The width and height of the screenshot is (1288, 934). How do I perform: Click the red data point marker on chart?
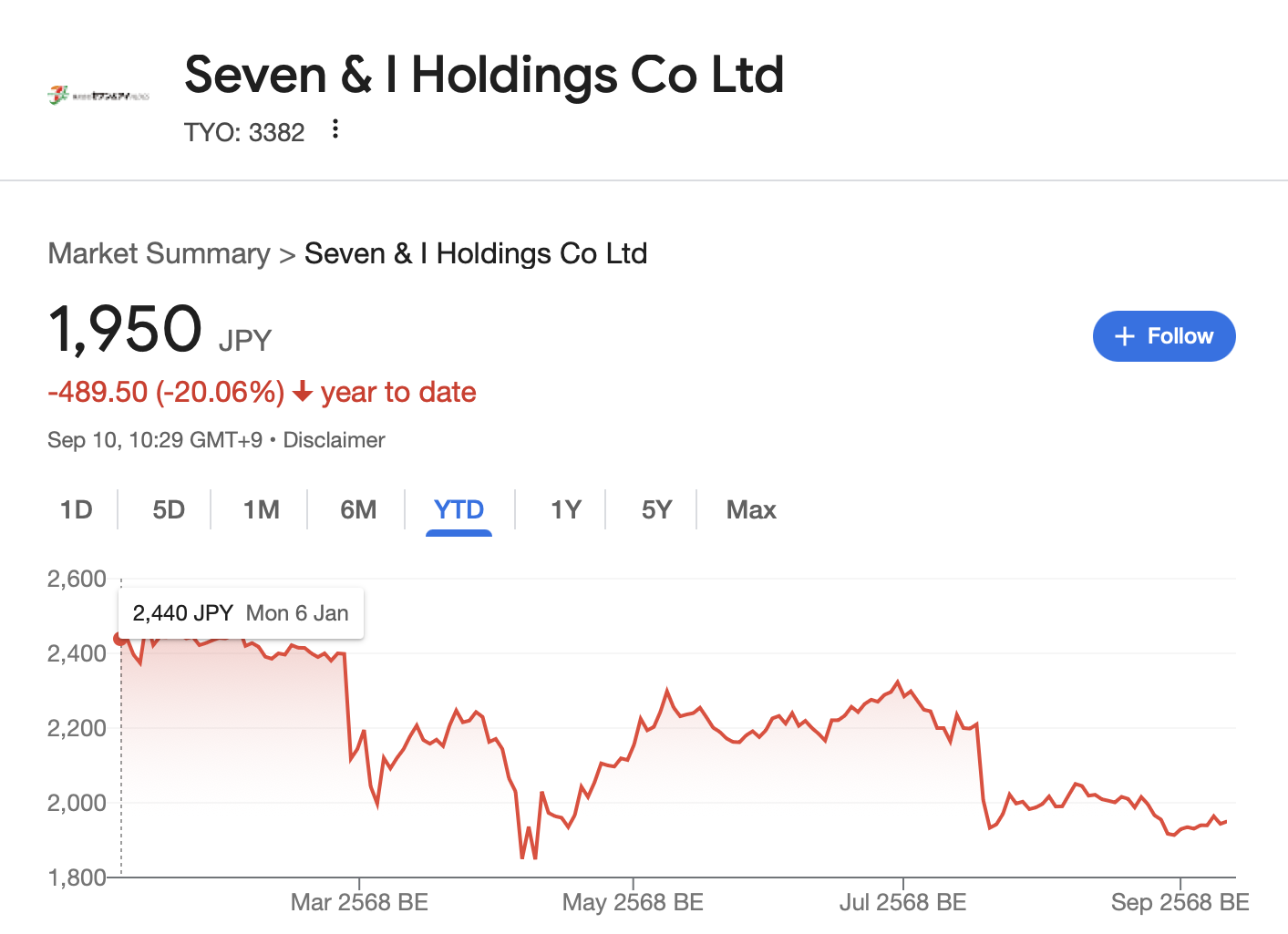(x=120, y=639)
